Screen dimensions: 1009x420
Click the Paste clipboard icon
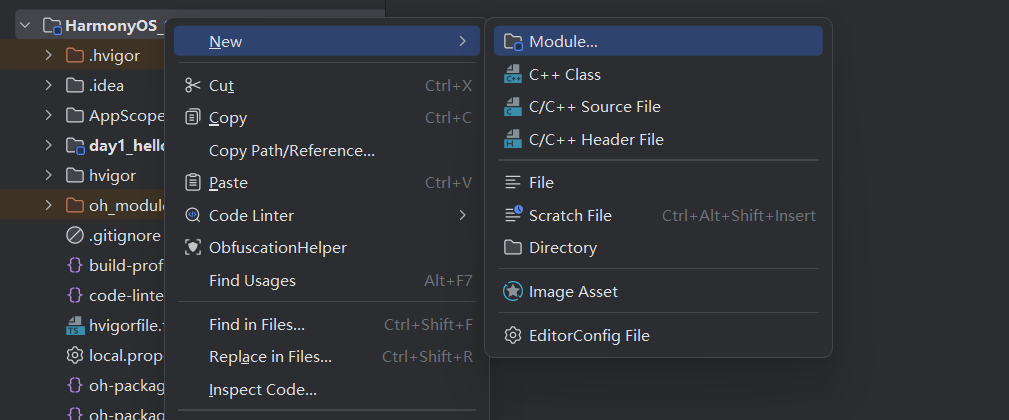(x=192, y=183)
